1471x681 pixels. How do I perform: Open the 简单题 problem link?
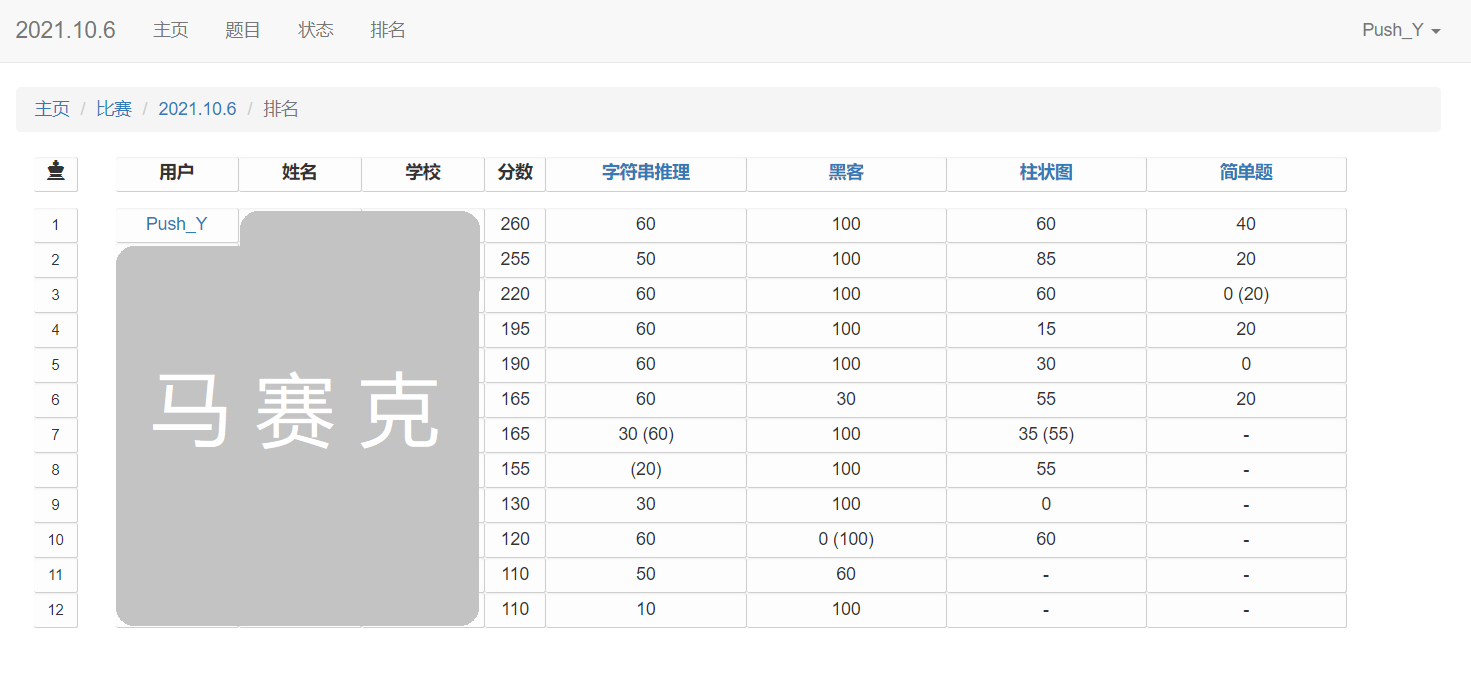click(1246, 172)
